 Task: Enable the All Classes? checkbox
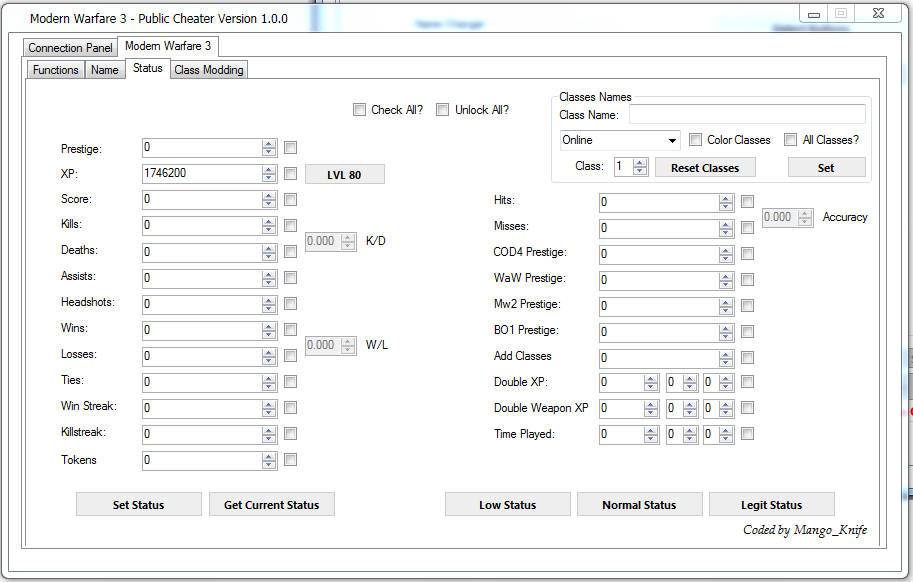pos(790,140)
